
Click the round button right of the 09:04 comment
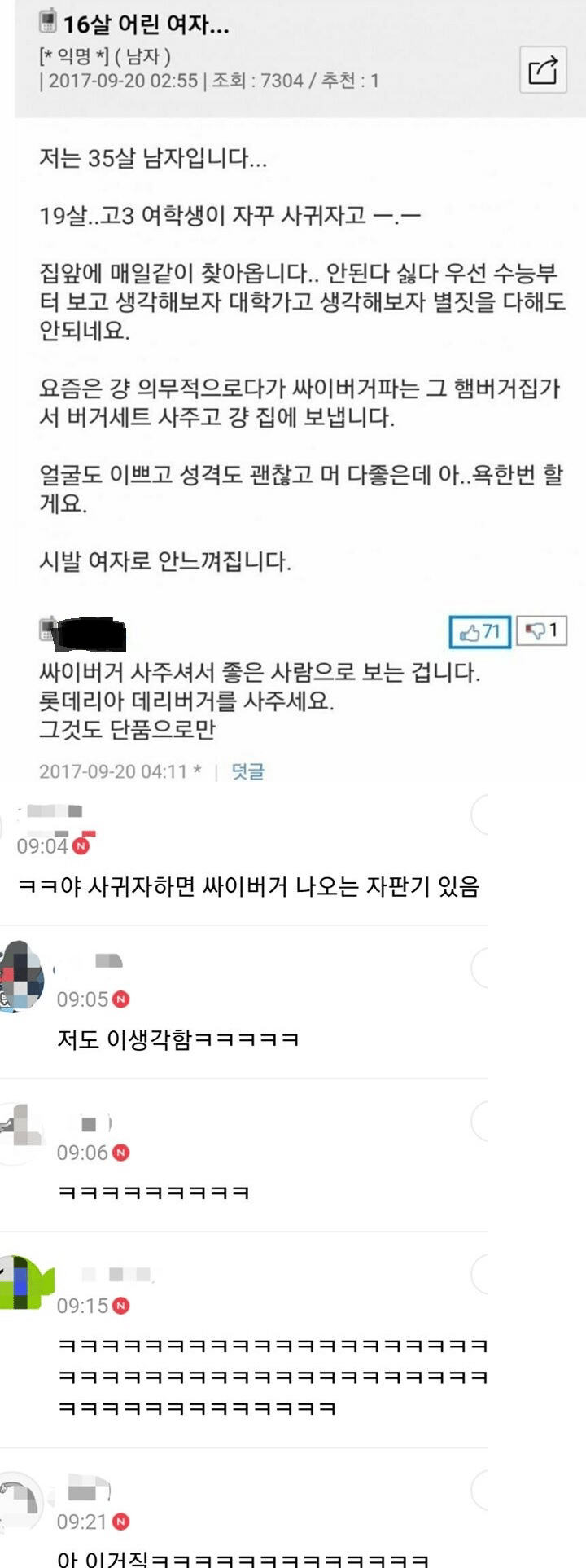(x=481, y=815)
